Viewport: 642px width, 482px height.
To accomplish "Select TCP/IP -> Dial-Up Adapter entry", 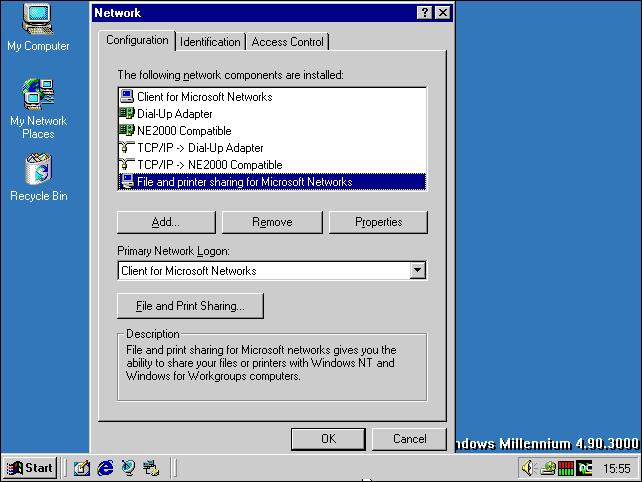I will pyautogui.click(x=272, y=147).
